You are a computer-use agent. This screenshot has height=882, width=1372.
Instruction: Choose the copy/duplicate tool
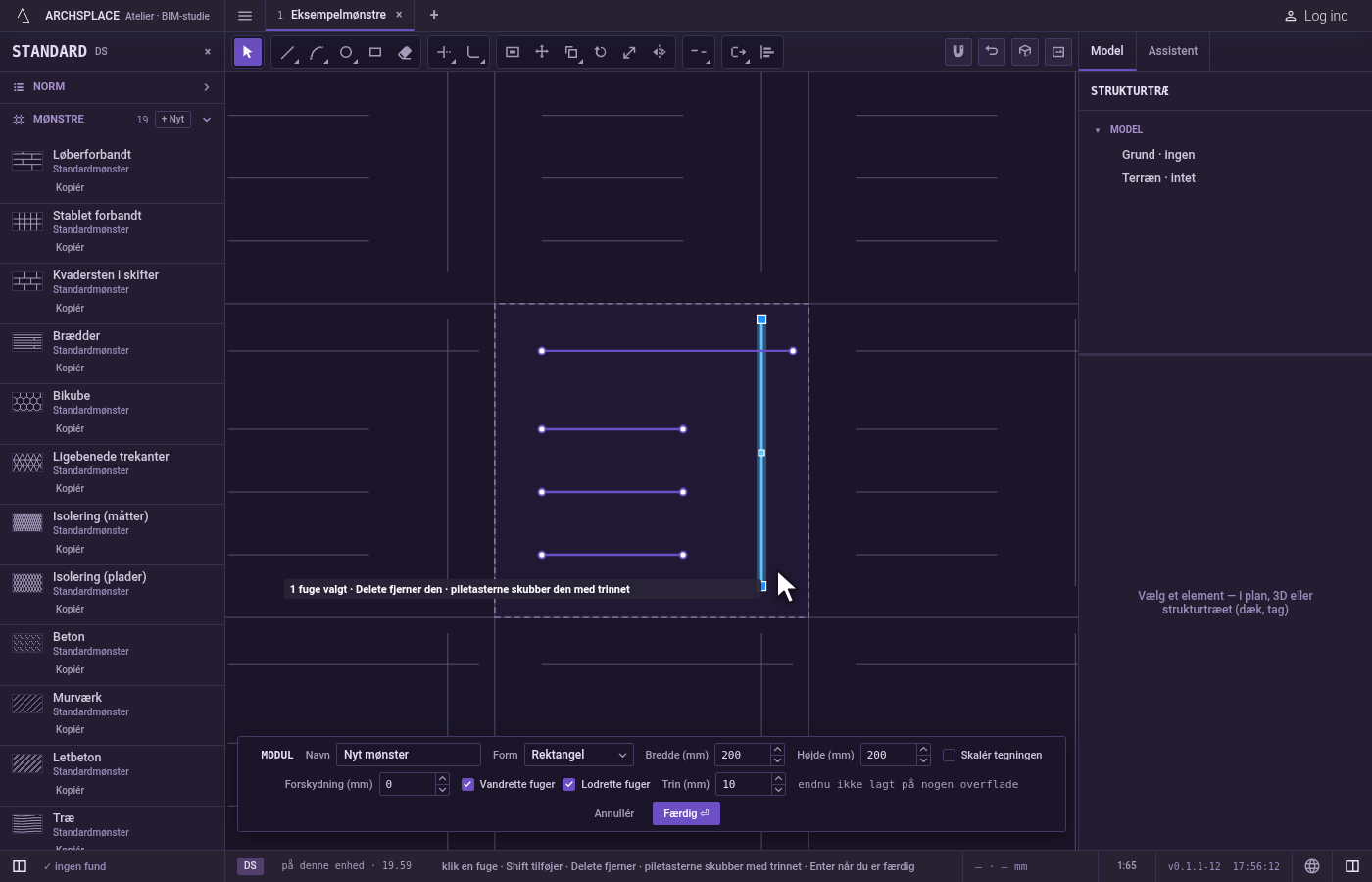tap(571, 52)
